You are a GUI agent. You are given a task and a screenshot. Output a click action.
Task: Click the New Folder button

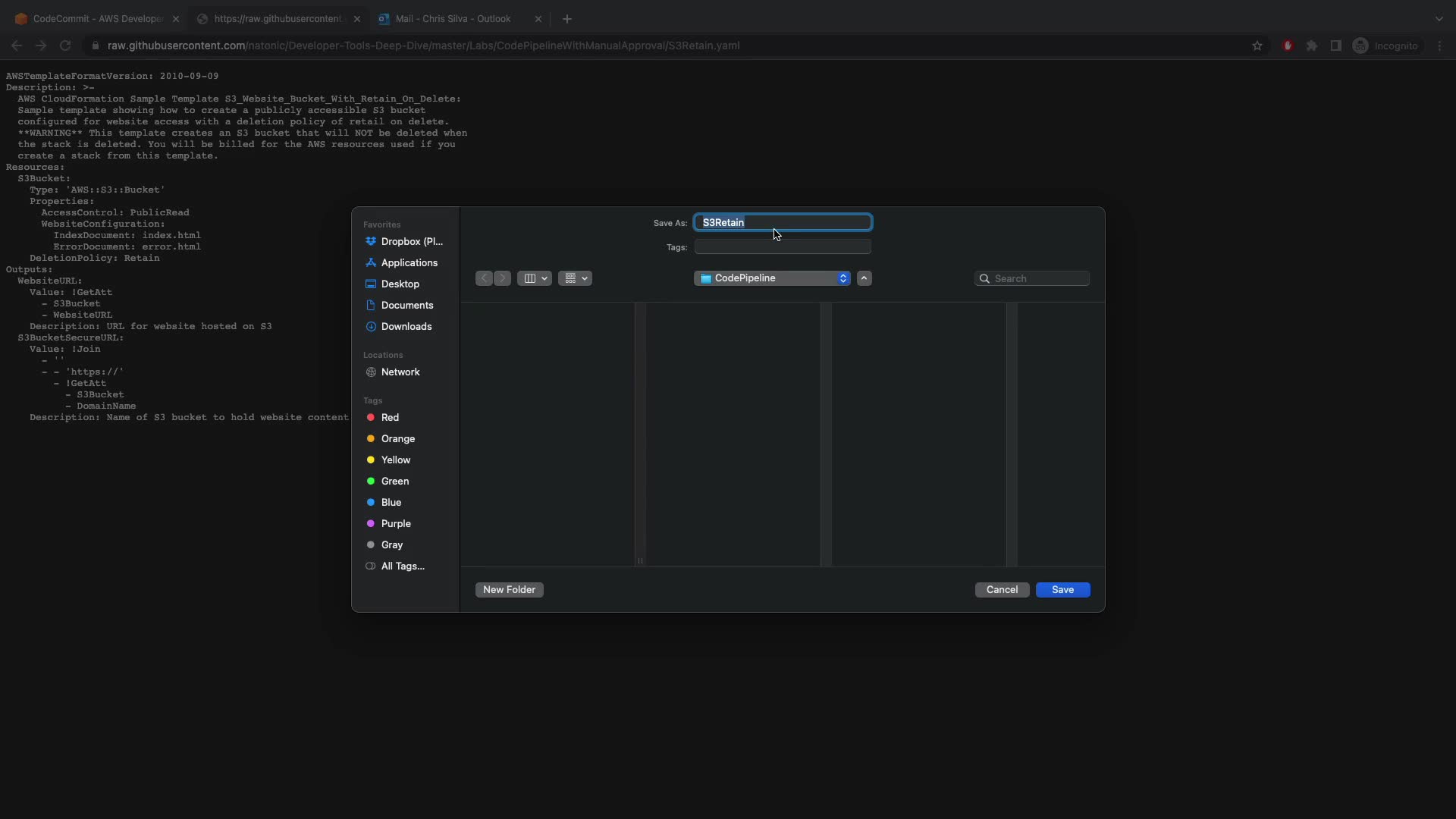tap(509, 590)
